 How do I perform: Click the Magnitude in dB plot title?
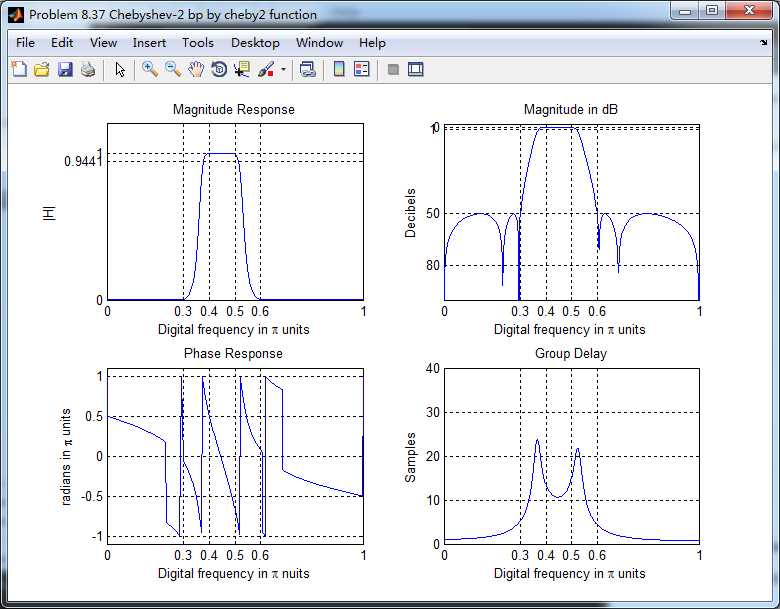571,109
